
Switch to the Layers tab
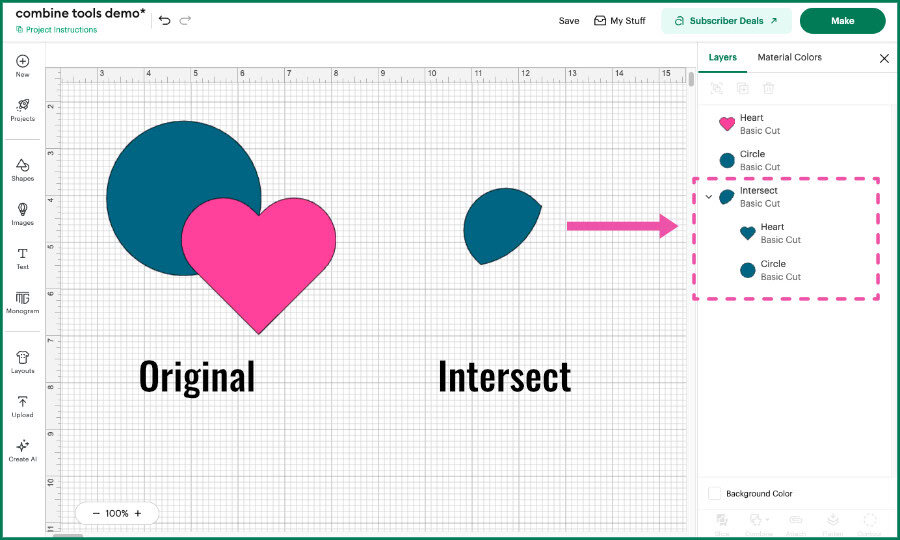point(722,57)
